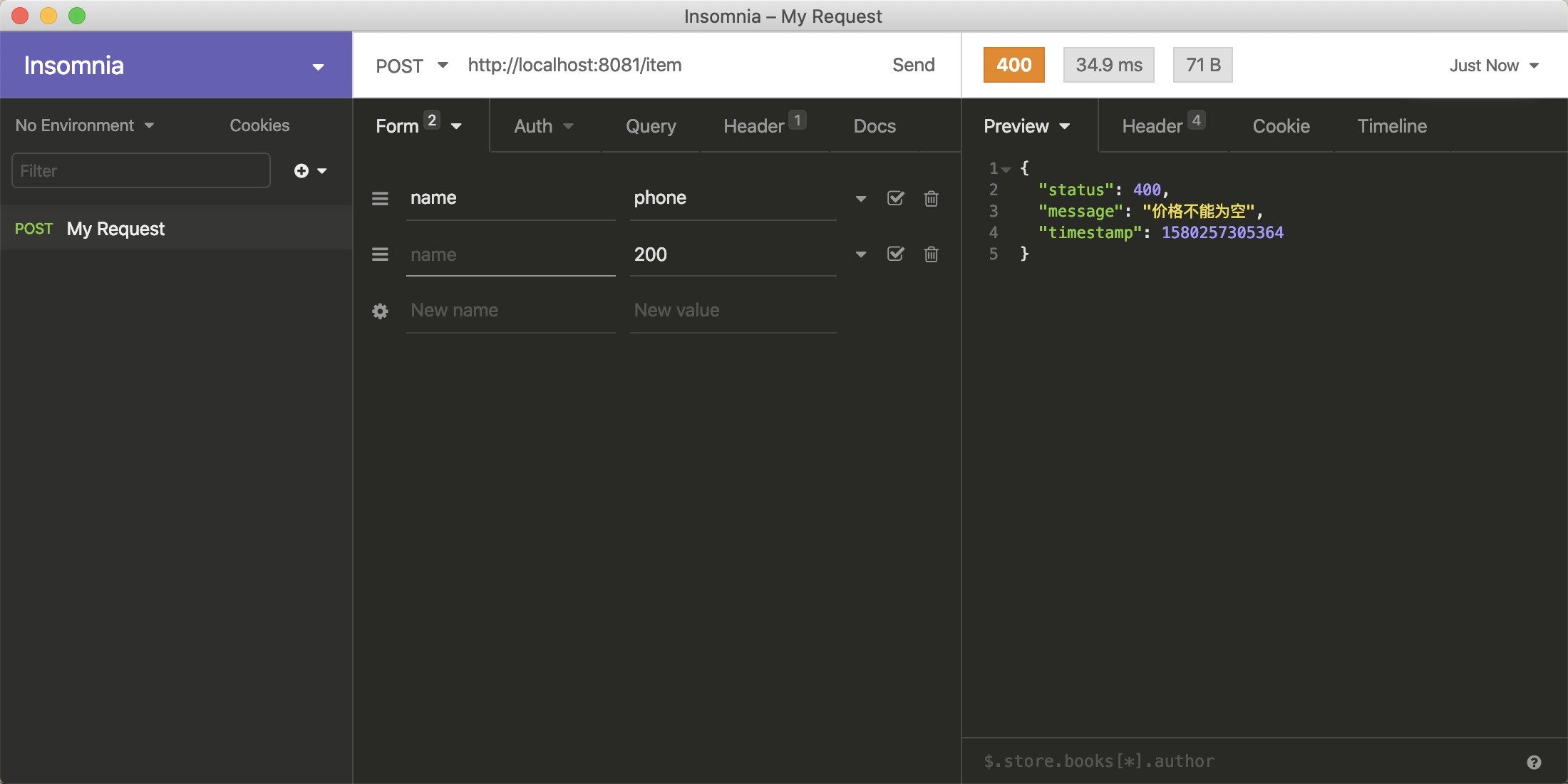Viewport: 1568px width, 784px height.
Task: Toggle the checkbox for the 200 row
Action: 895,254
